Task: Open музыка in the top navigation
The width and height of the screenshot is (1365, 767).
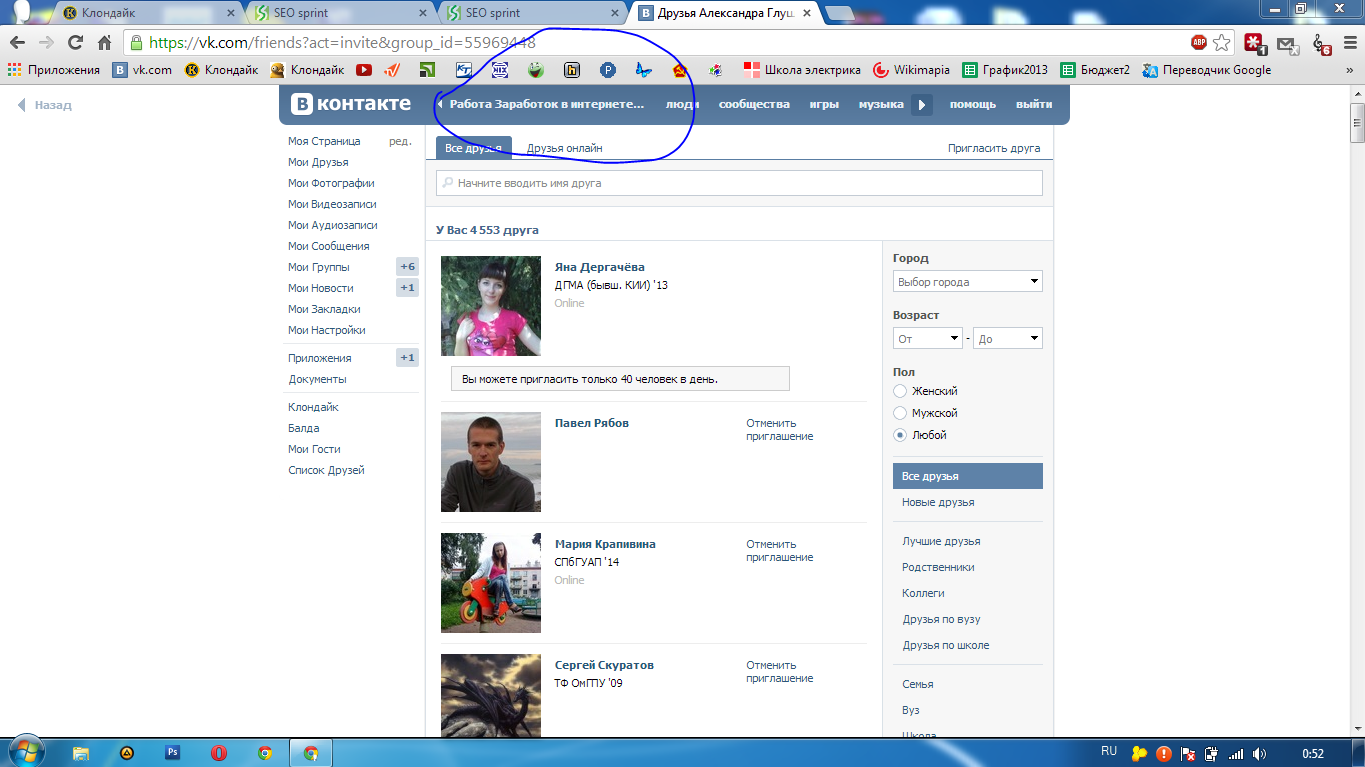Action: (x=881, y=104)
